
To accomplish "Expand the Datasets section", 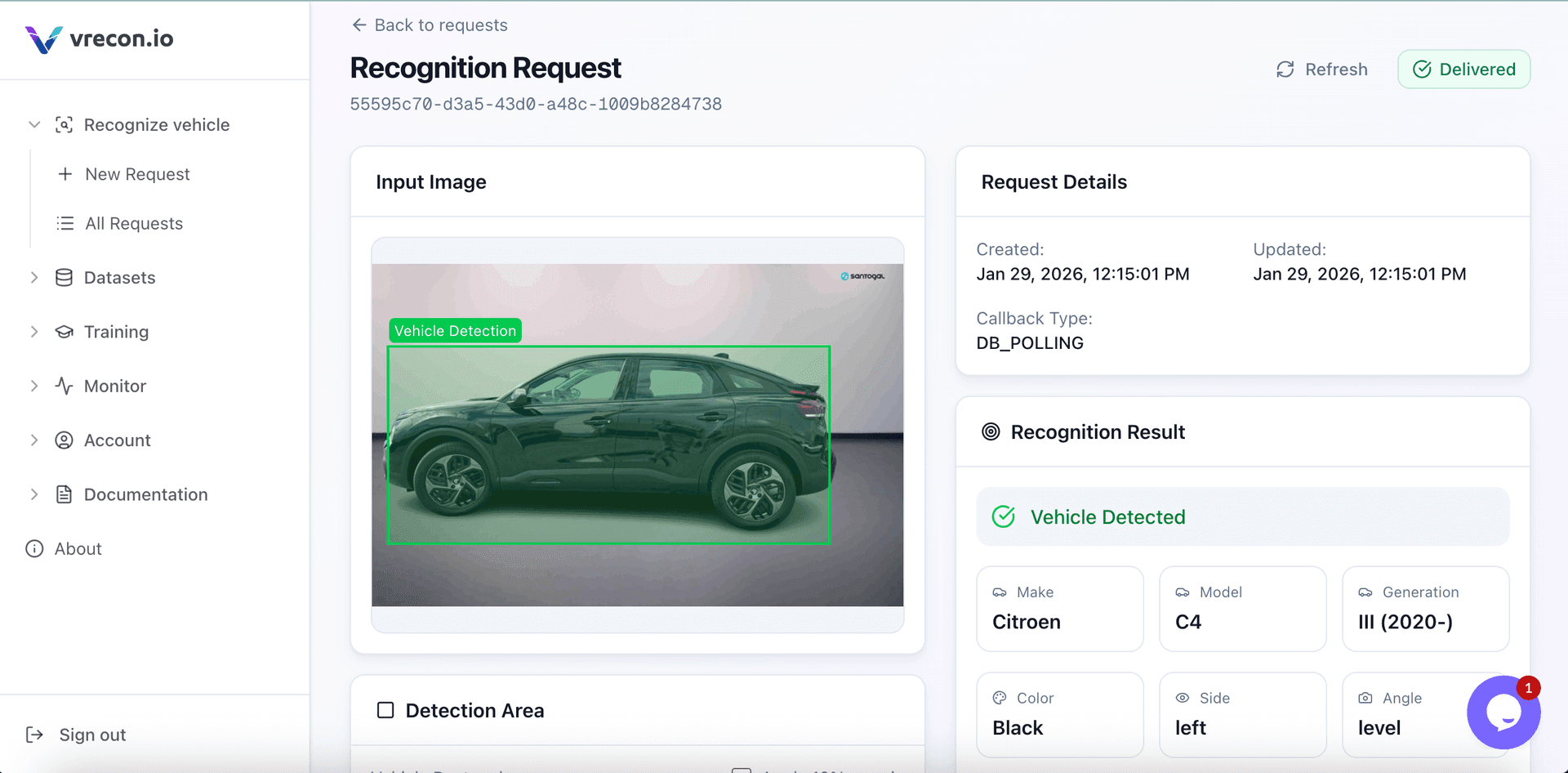I will [34, 277].
